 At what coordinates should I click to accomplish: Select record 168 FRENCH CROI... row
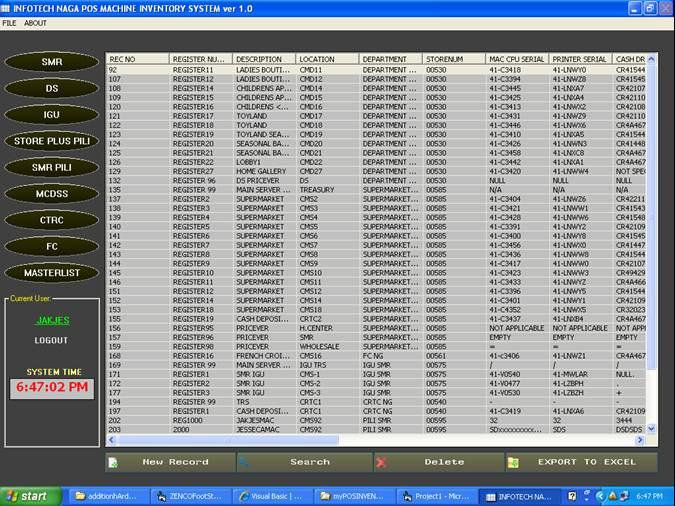click(376, 356)
